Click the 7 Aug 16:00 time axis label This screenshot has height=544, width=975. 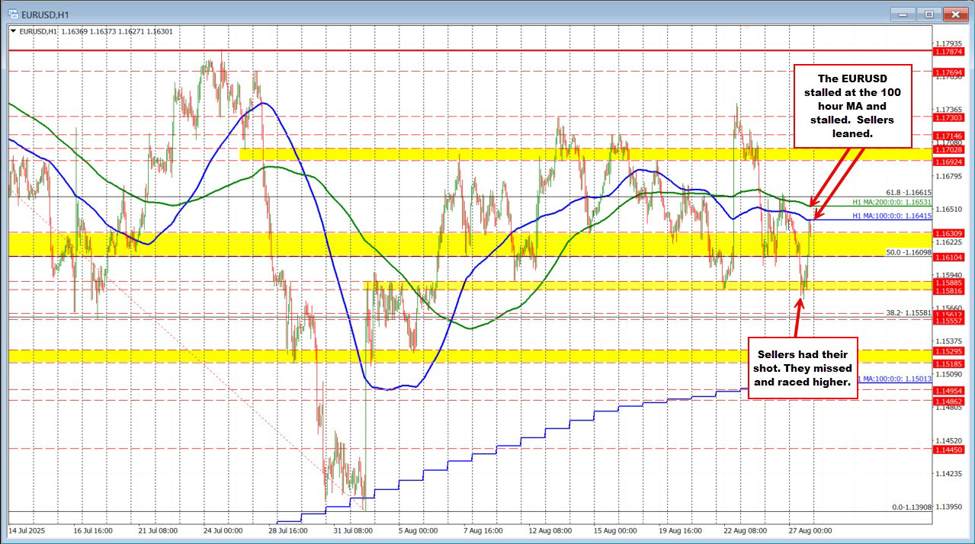pyautogui.click(x=483, y=530)
